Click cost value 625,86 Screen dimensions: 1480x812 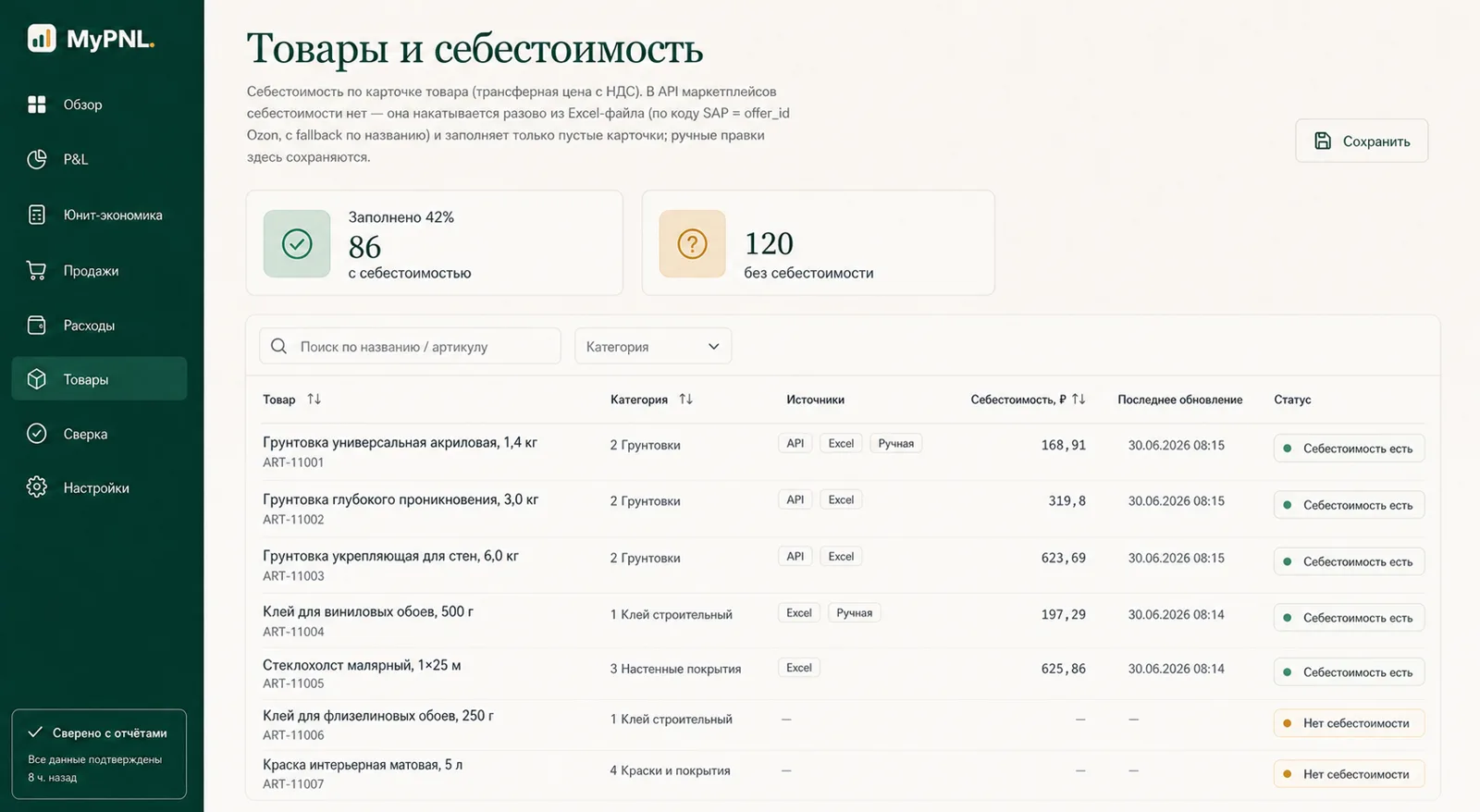click(1063, 668)
